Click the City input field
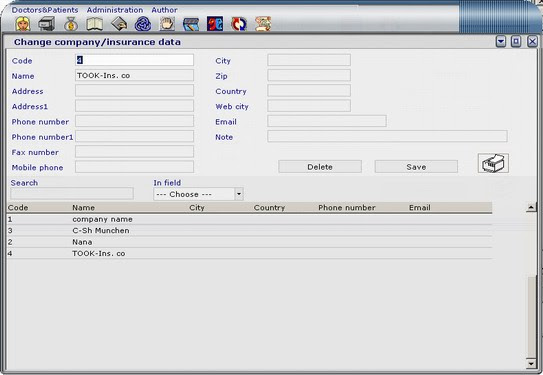This screenshot has width=543, height=375. click(309, 60)
